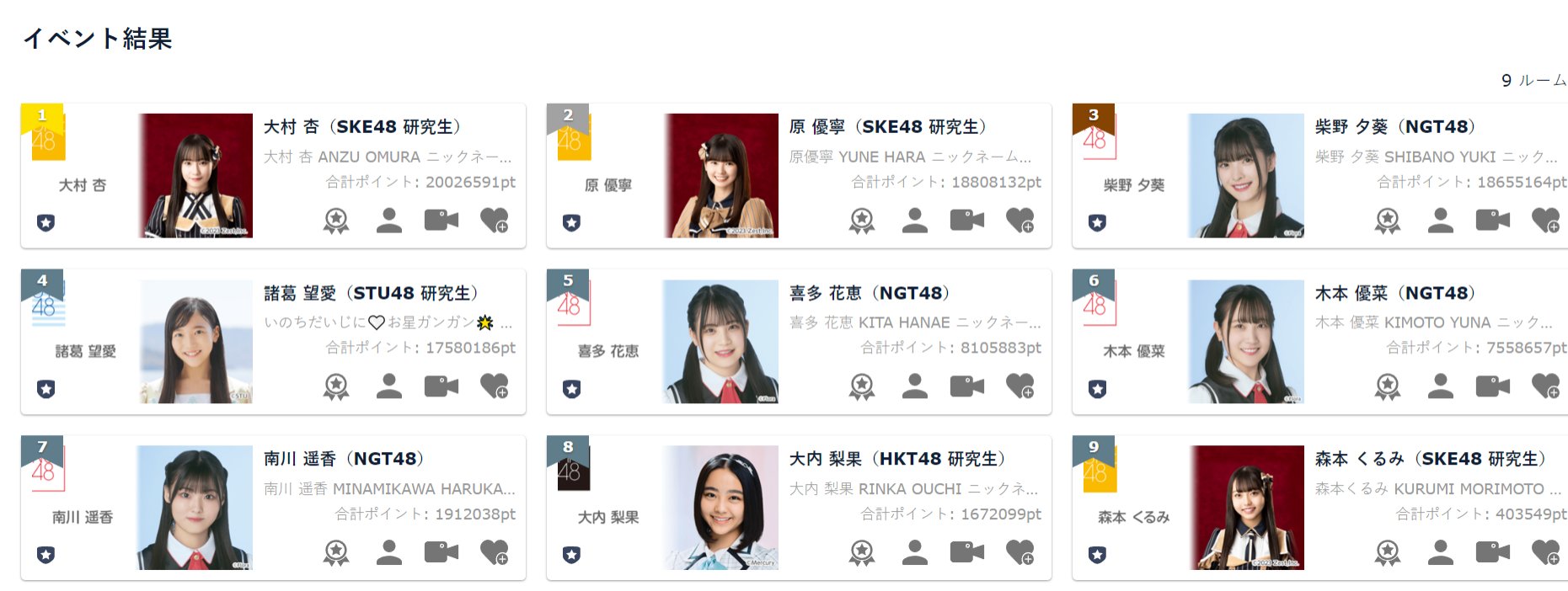Viewport: 1568px width, 591px height.
Task: Open the award badge icon for 喜多 花恵
Action: coord(861,386)
